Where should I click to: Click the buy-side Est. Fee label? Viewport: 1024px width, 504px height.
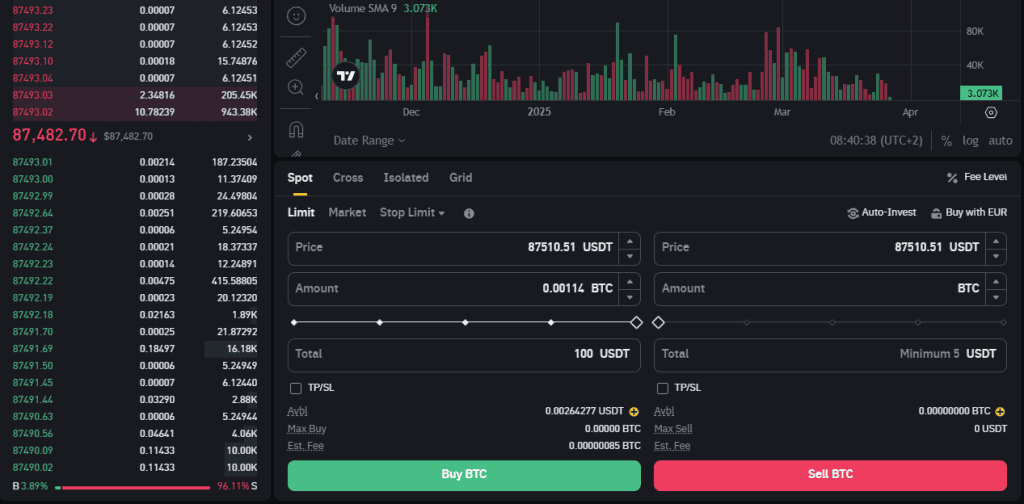click(x=306, y=446)
